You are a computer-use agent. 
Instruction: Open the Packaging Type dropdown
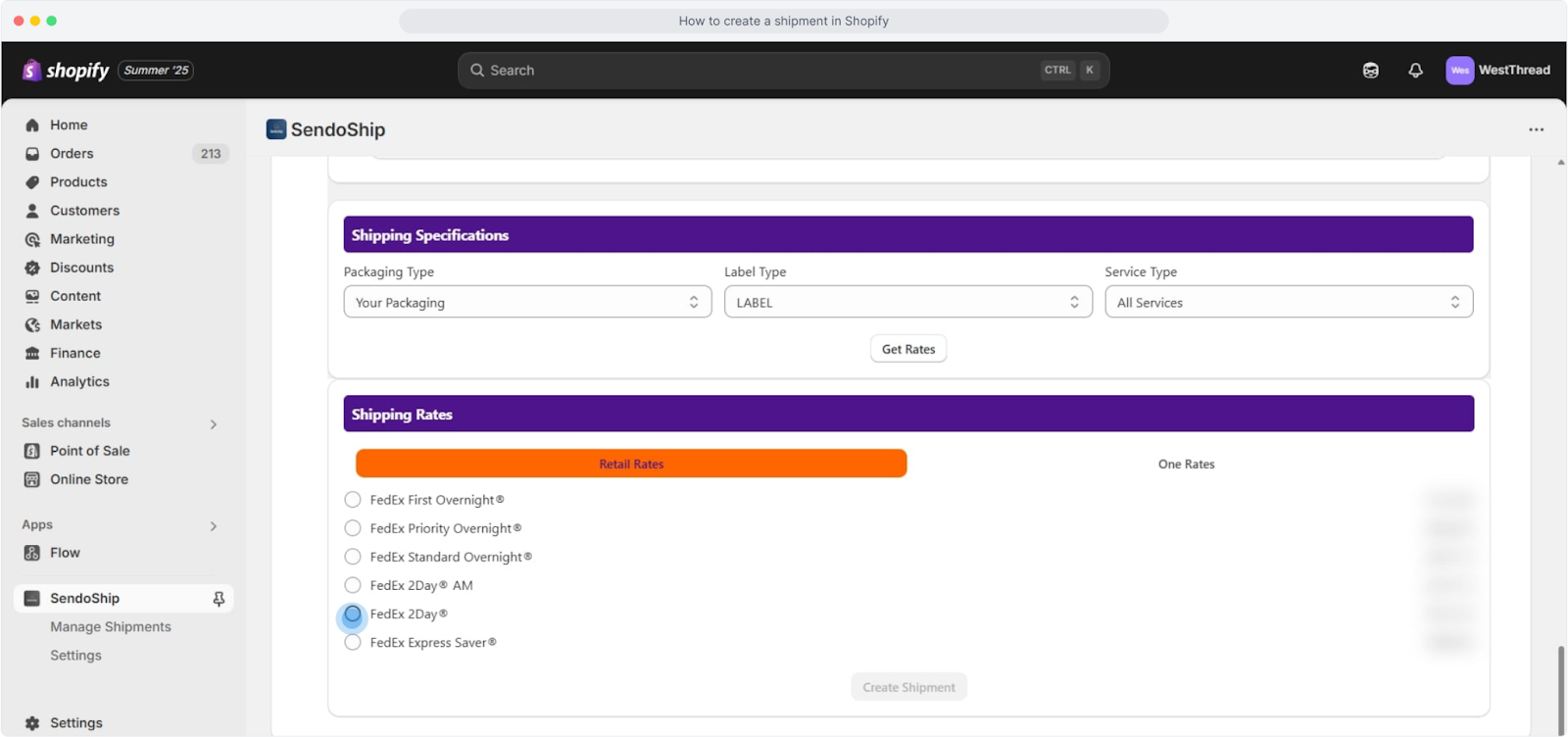coord(527,302)
